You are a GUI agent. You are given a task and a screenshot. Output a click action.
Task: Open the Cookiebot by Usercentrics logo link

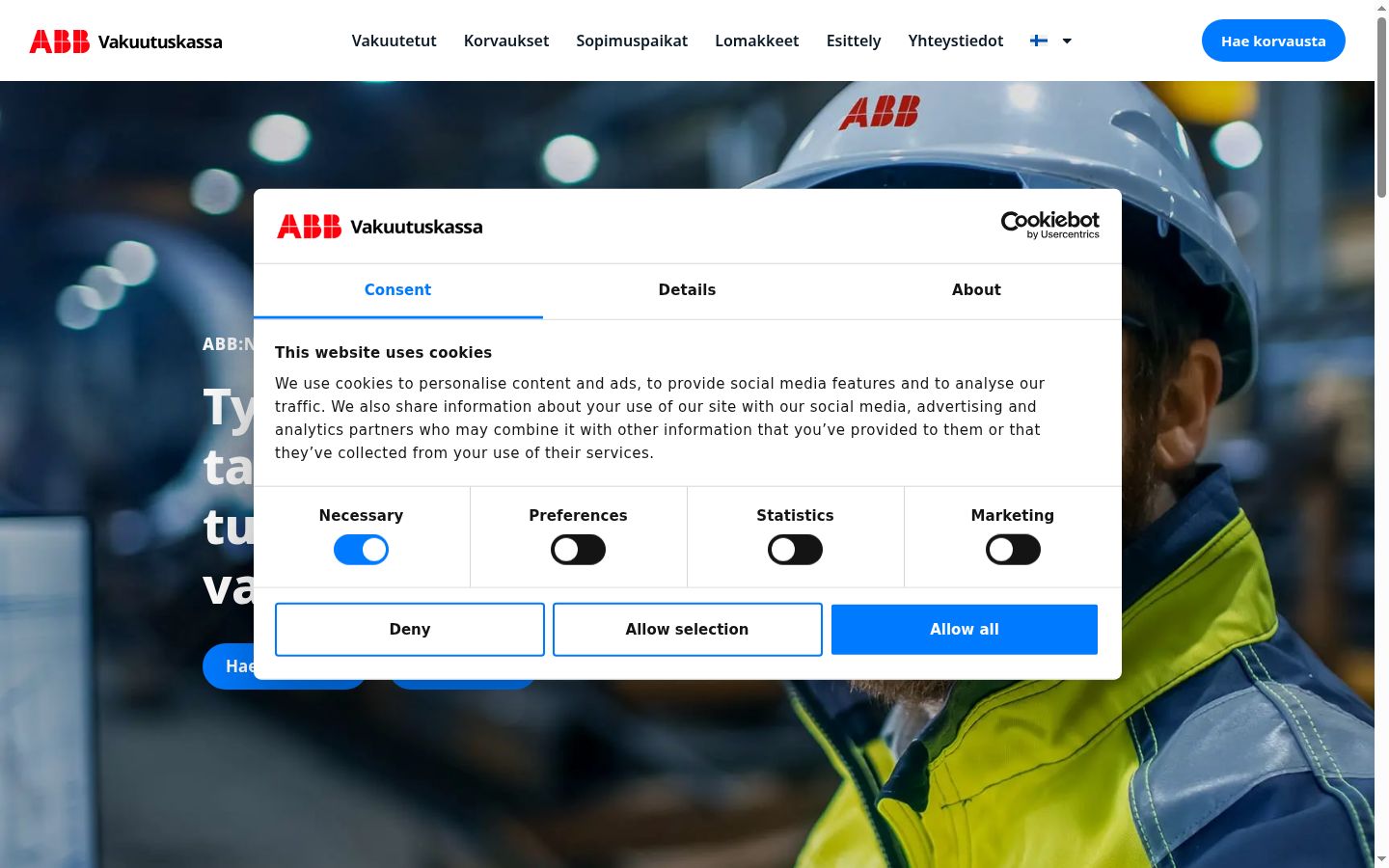(1050, 225)
